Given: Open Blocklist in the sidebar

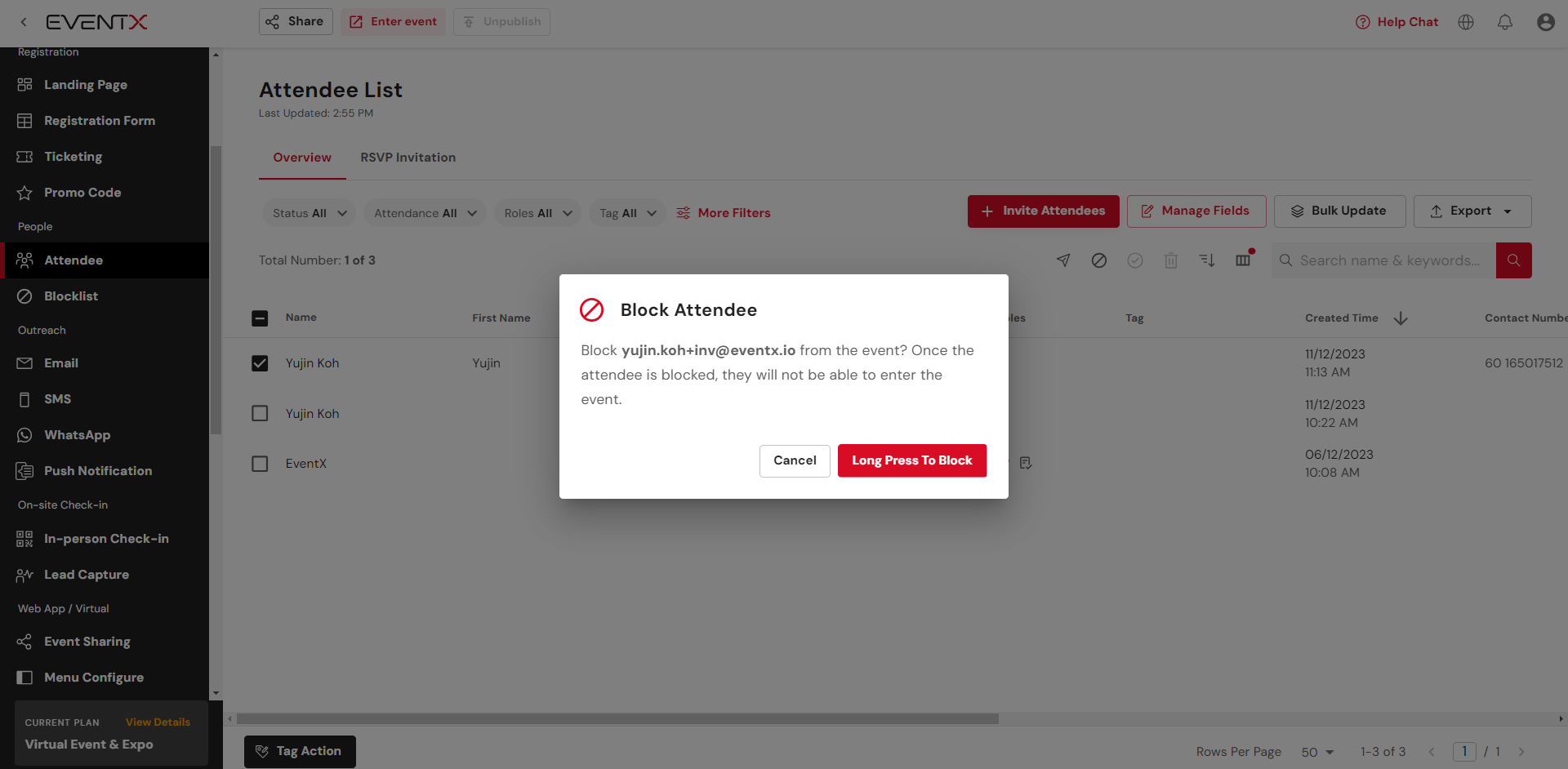Looking at the screenshot, I should point(71,296).
